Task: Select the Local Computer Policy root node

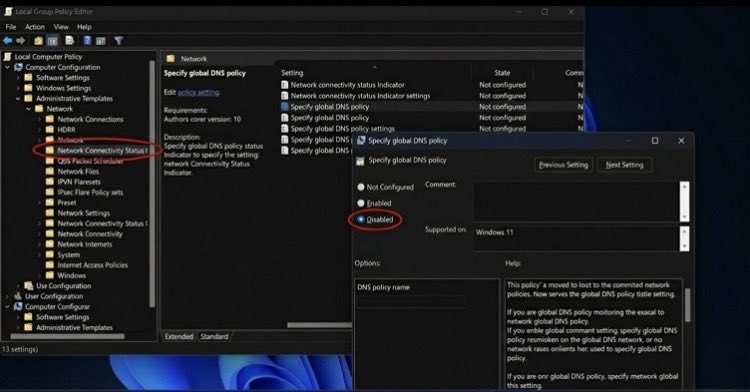Action: (48, 56)
